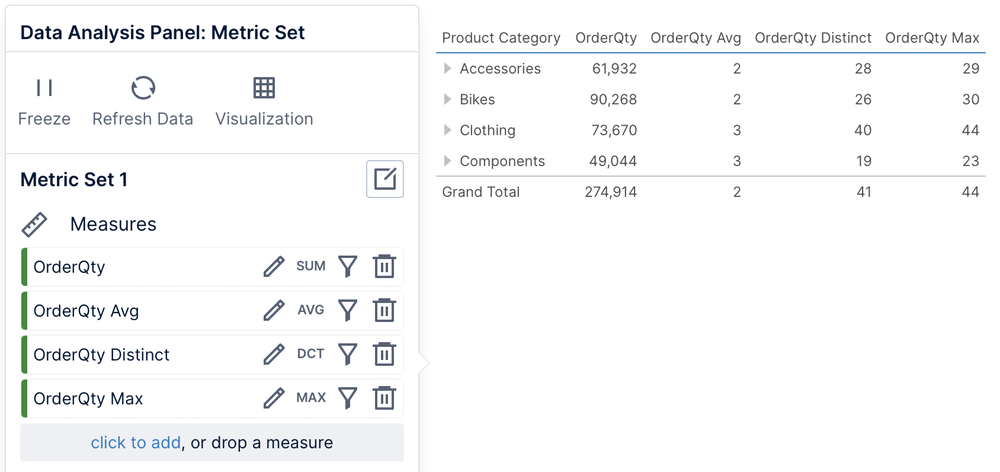Image resolution: width=1000 pixels, height=472 pixels.
Task: Expand the Bikes category row
Action: click(448, 99)
